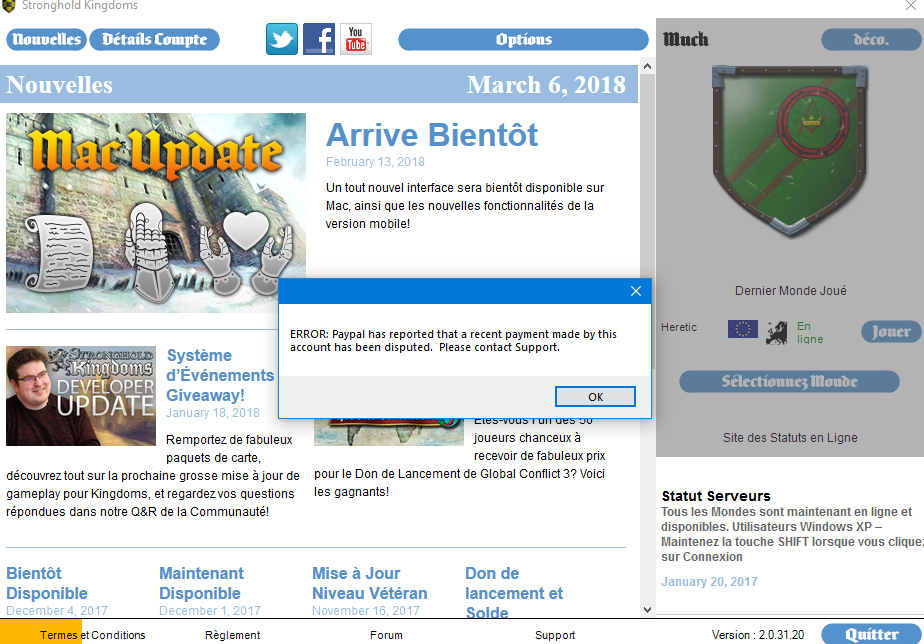Open the Facebook icon link
The width and height of the screenshot is (924, 644).
point(319,39)
